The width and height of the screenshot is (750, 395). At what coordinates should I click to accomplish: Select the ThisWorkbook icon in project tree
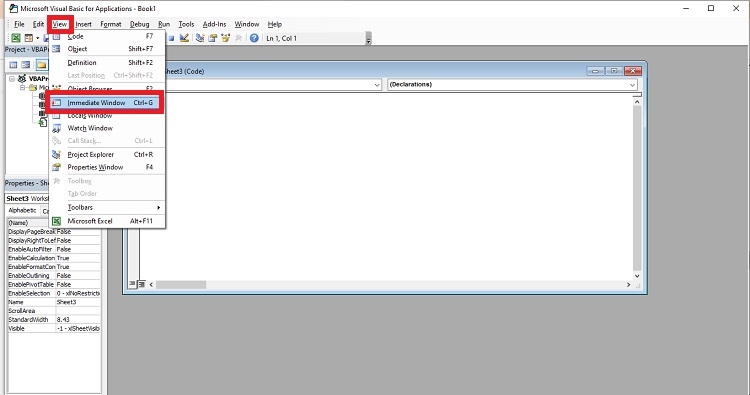(43, 123)
